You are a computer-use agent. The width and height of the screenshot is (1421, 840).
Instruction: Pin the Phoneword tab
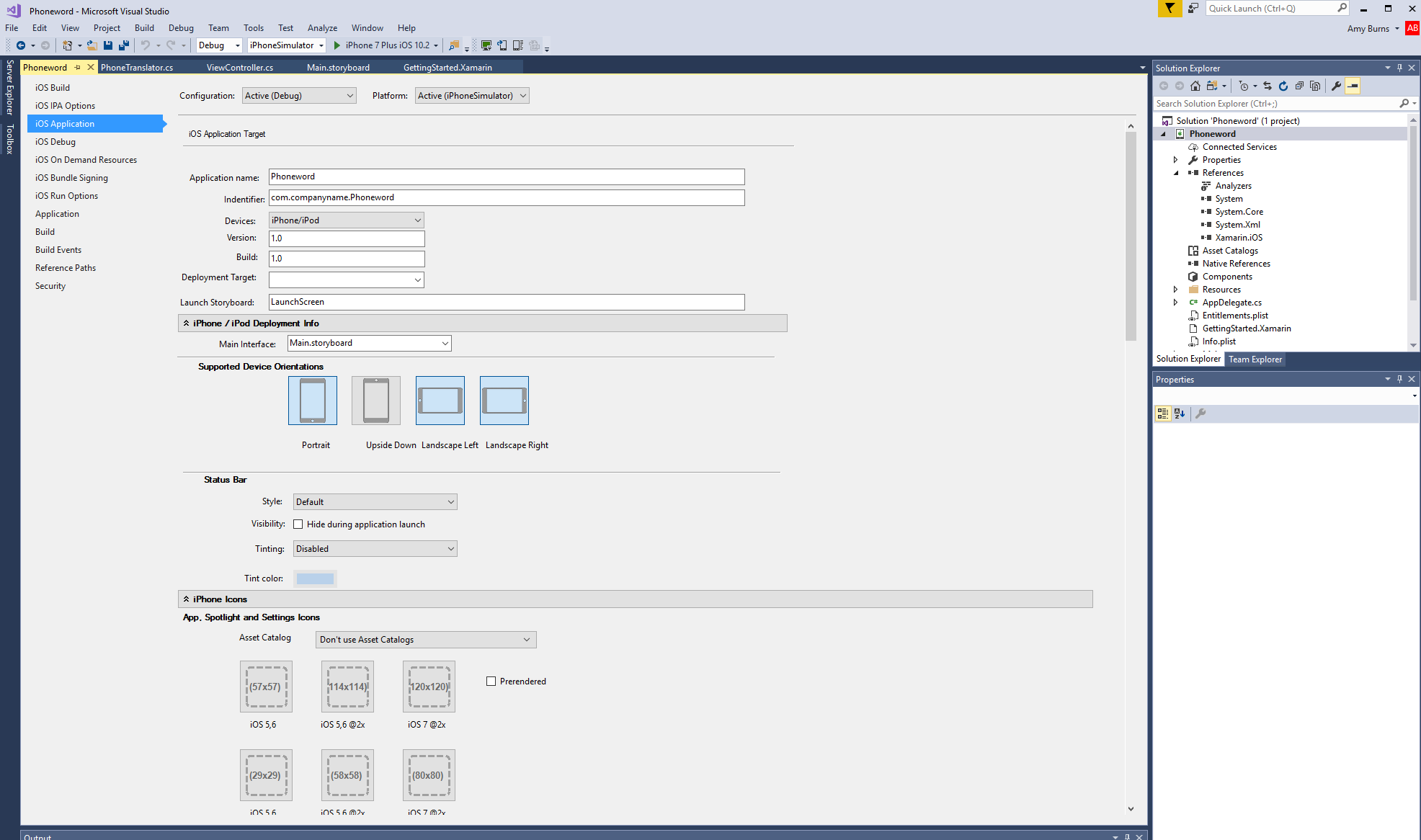coord(77,68)
